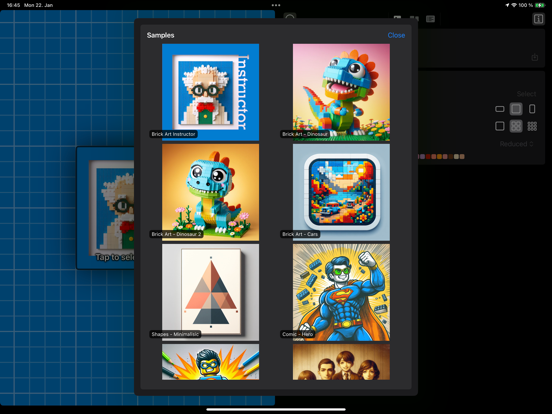Tap the home indicator bar at bottom
This screenshot has height=414, width=552.
[x=276, y=409]
